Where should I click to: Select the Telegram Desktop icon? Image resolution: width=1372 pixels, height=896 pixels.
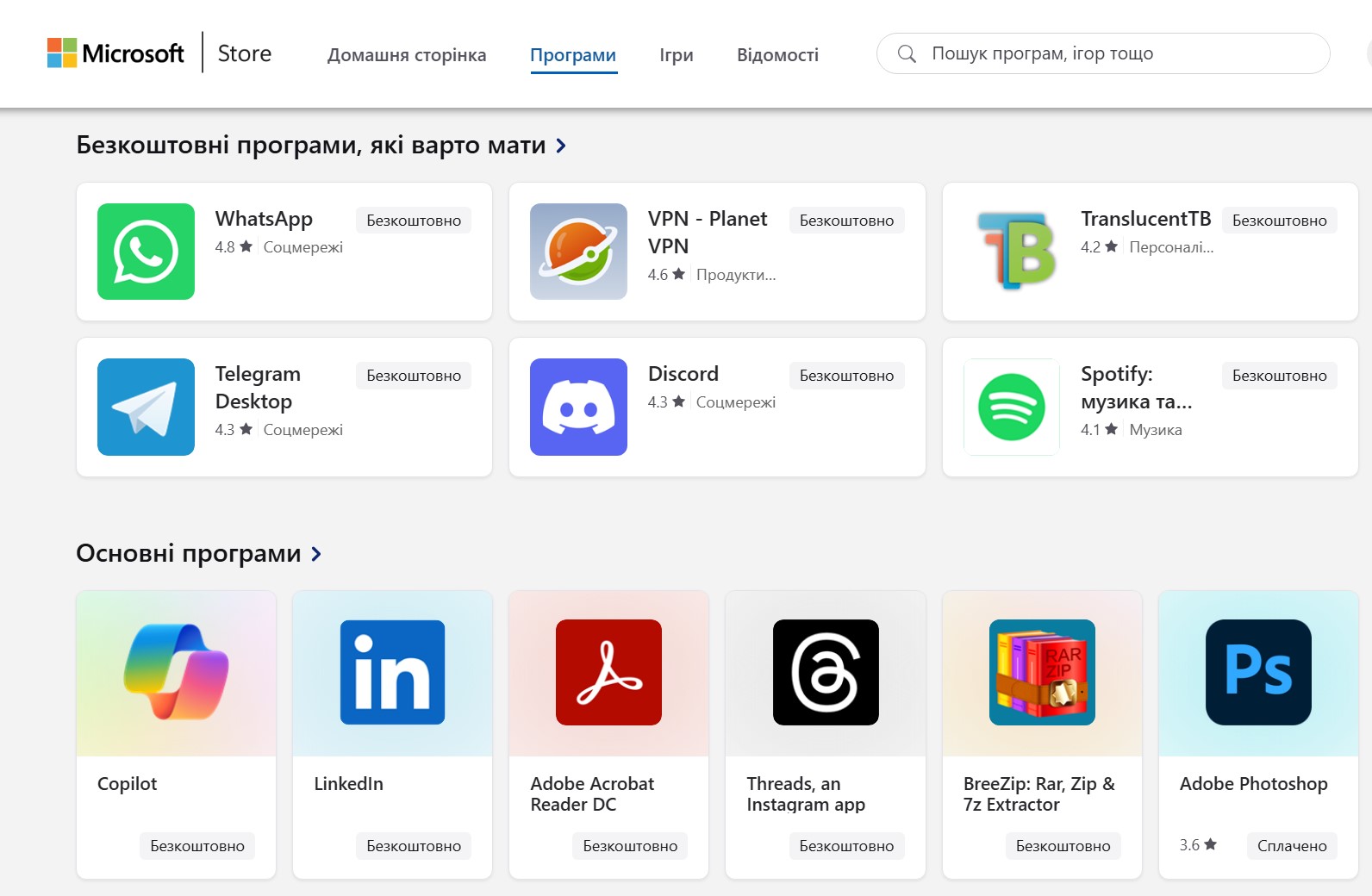click(x=145, y=407)
